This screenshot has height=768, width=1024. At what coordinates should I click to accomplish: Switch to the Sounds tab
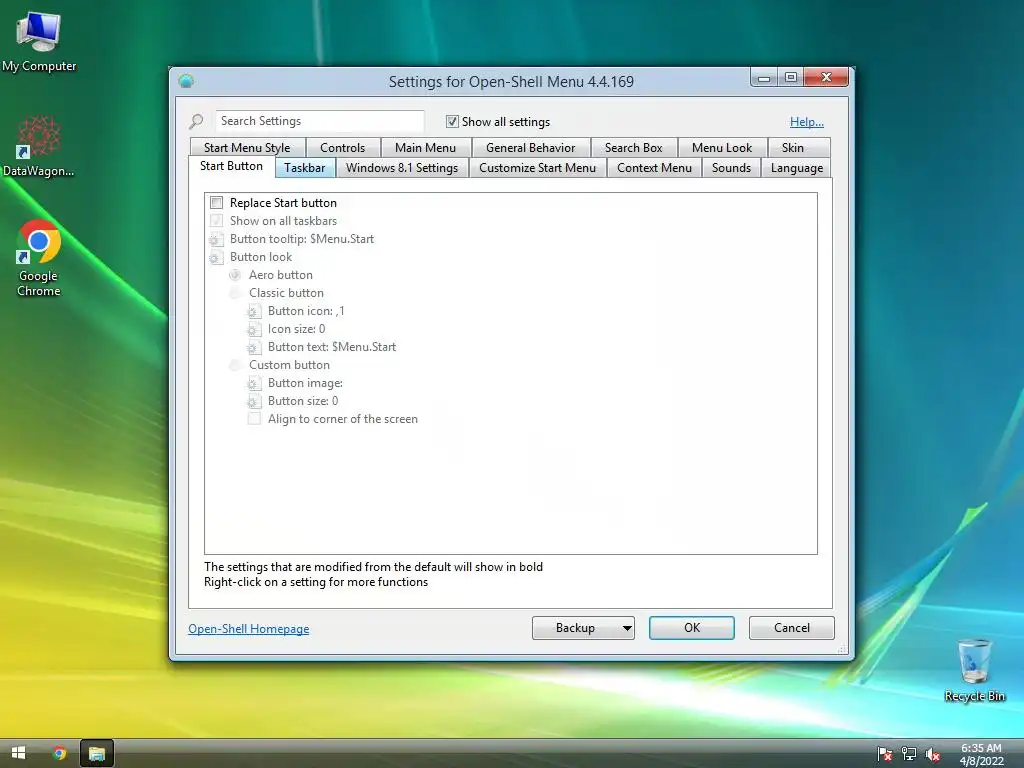731,168
